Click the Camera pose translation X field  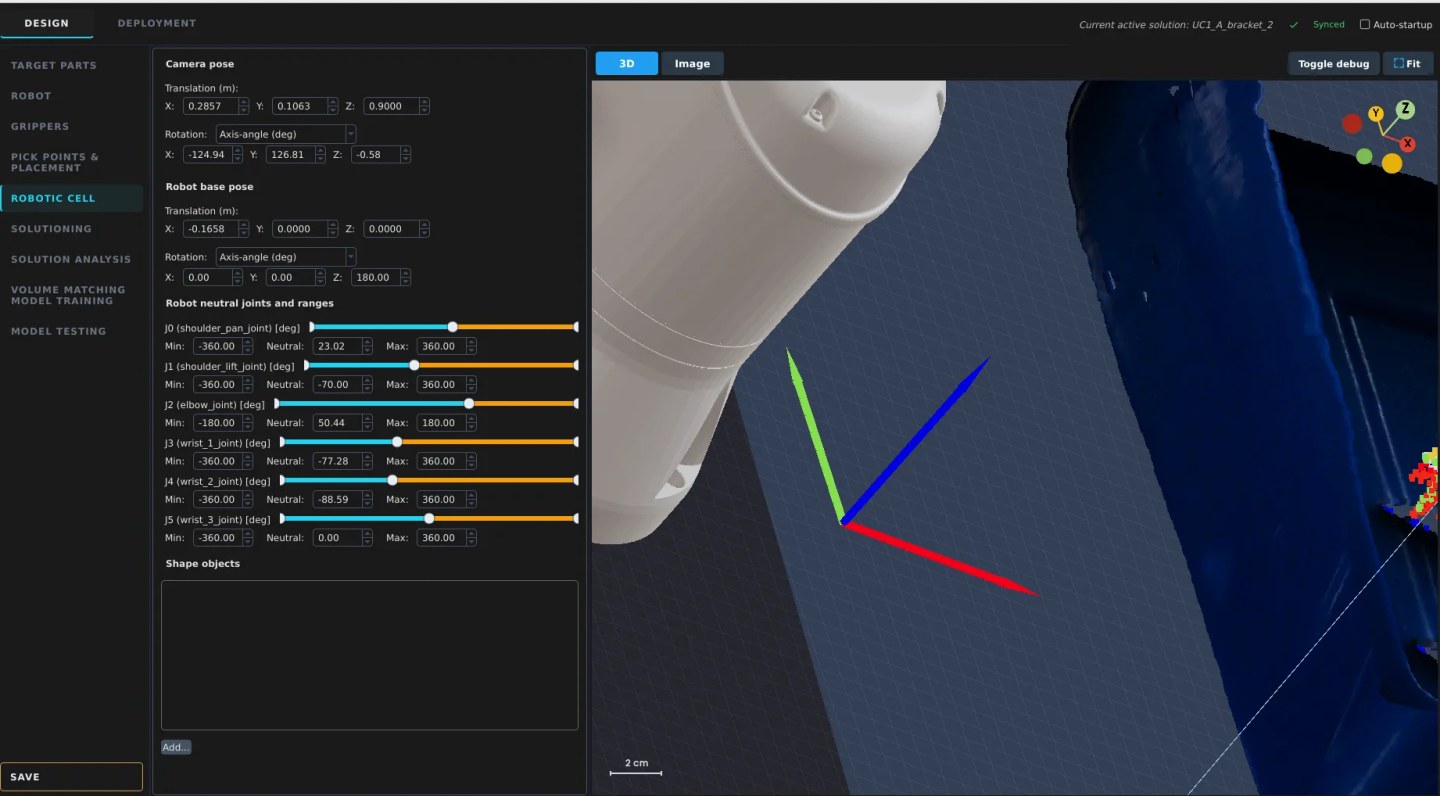(210, 106)
